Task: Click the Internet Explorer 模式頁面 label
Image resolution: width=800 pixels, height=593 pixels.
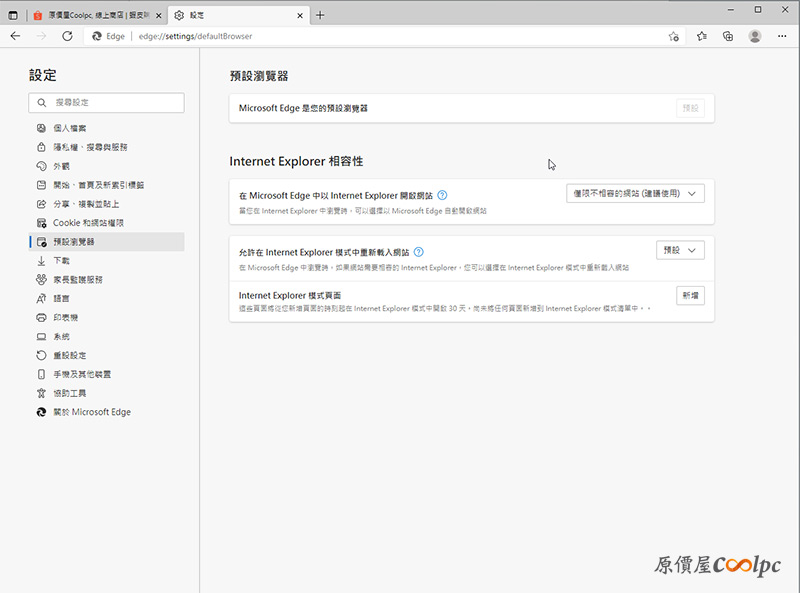Action: pyautogui.click(x=290, y=295)
